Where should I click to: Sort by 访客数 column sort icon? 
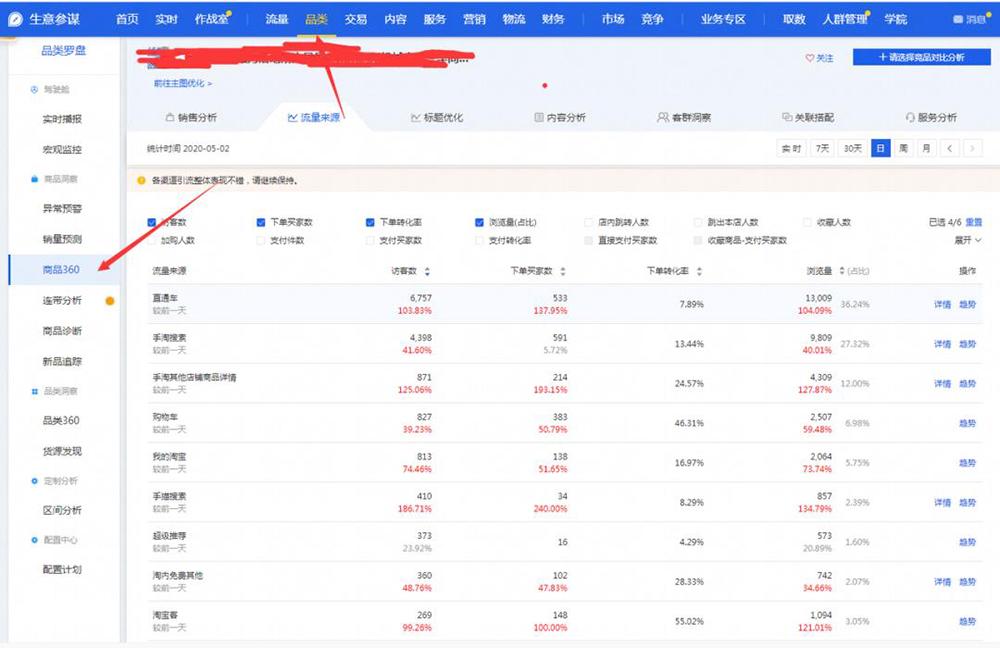coord(428,271)
